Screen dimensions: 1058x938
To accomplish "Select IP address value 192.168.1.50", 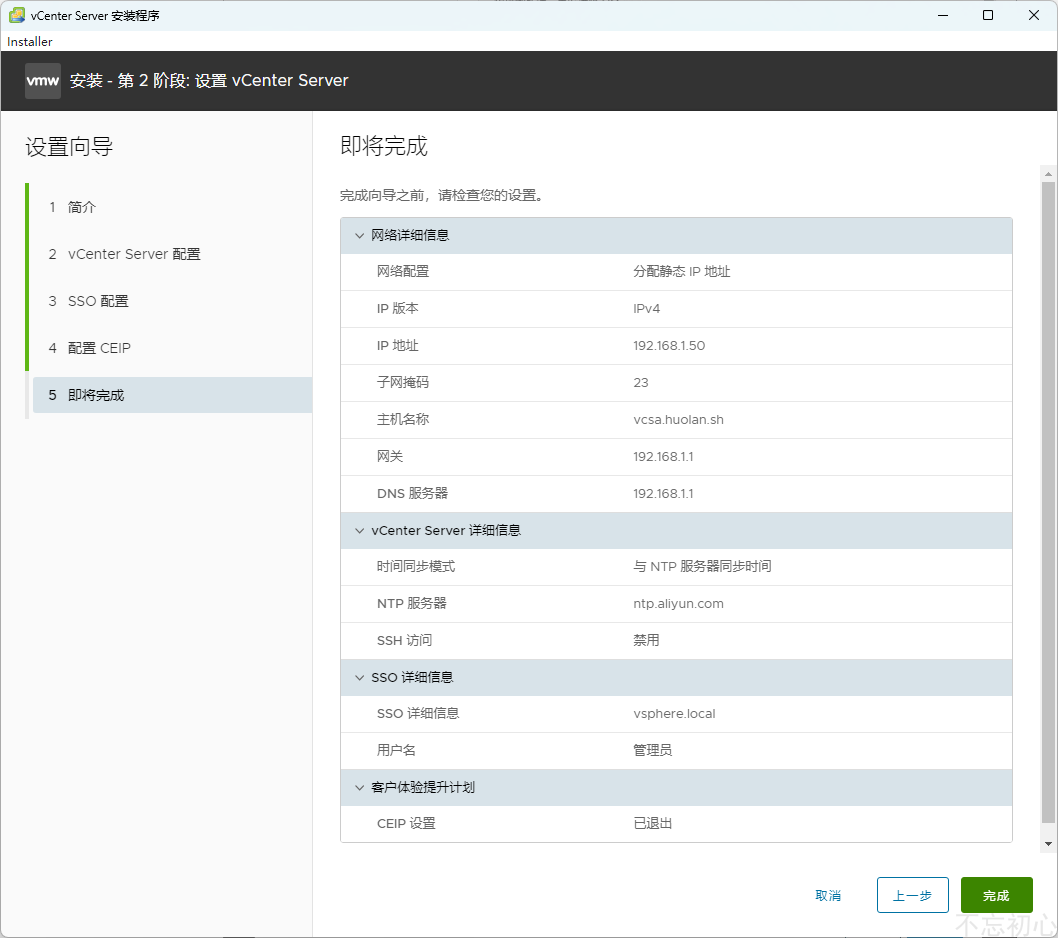I will (x=669, y=346).
